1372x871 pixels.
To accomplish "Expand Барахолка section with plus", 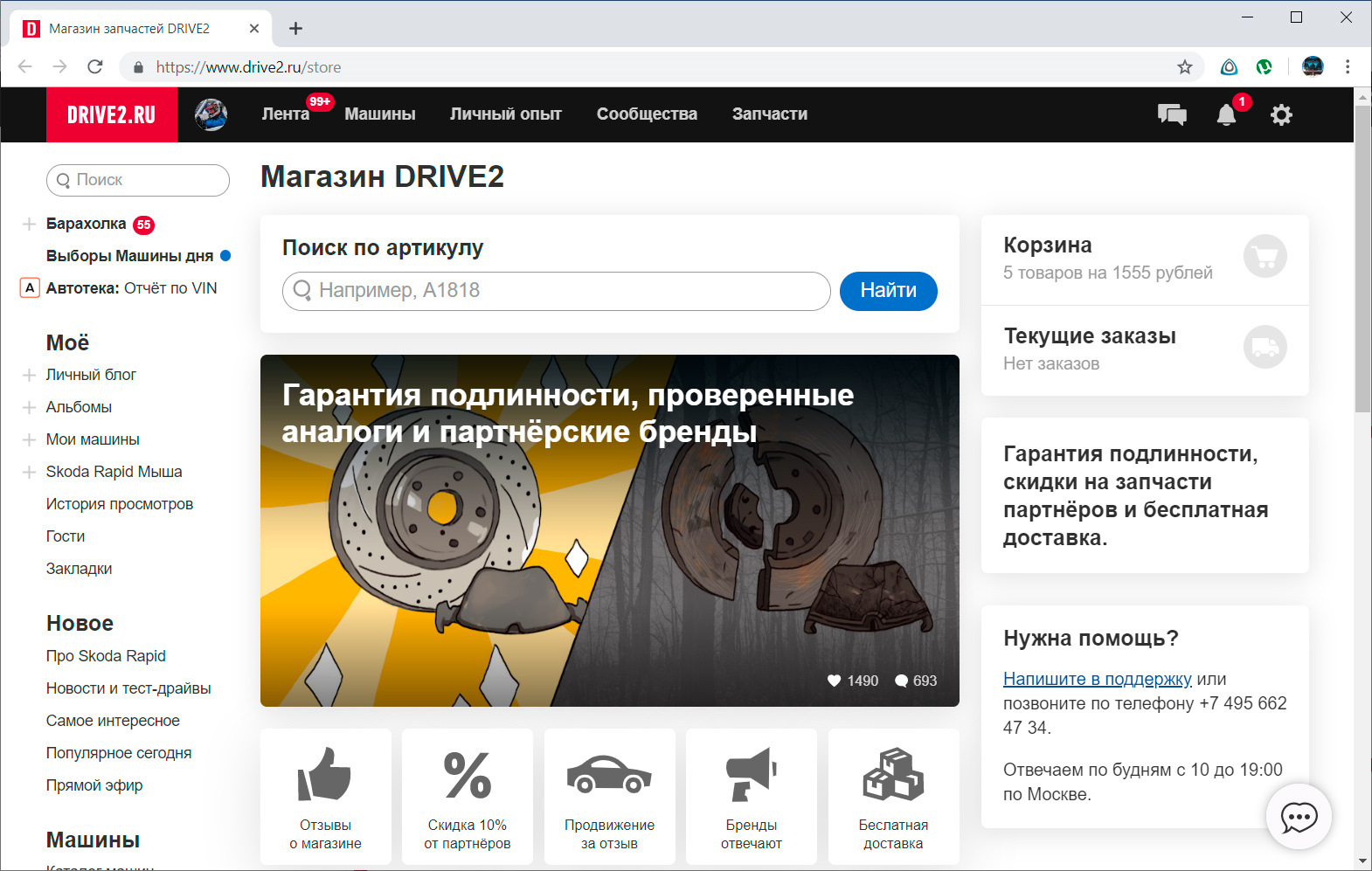I will [29, 225].
